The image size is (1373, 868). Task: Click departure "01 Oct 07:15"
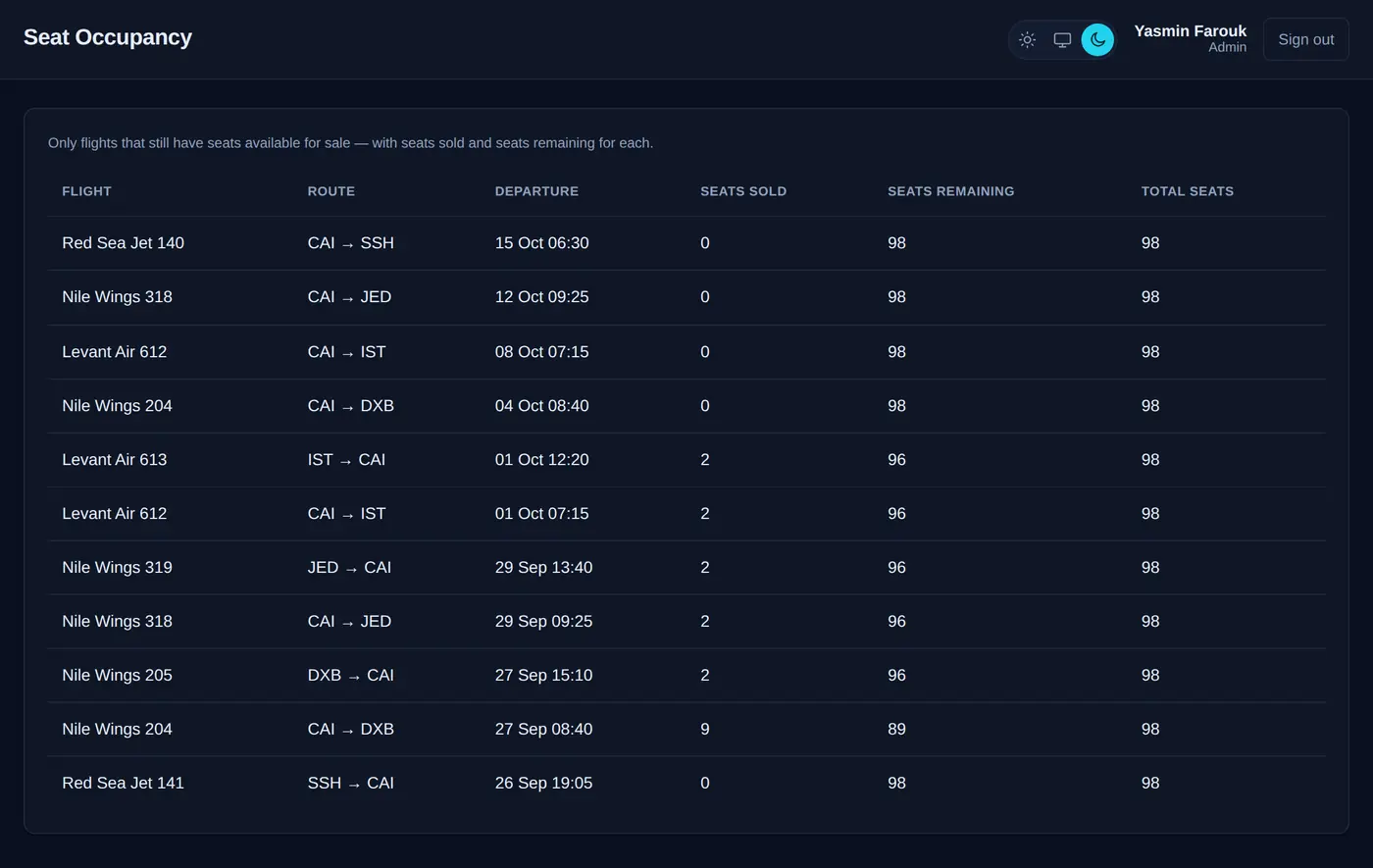[x=542, y=513]
